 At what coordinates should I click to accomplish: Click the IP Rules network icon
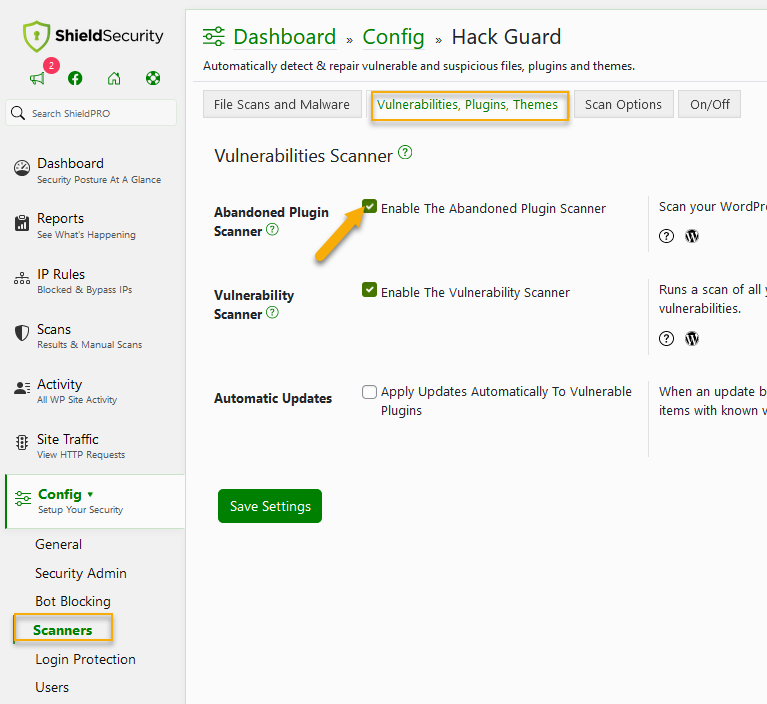(x=22, y=278)
